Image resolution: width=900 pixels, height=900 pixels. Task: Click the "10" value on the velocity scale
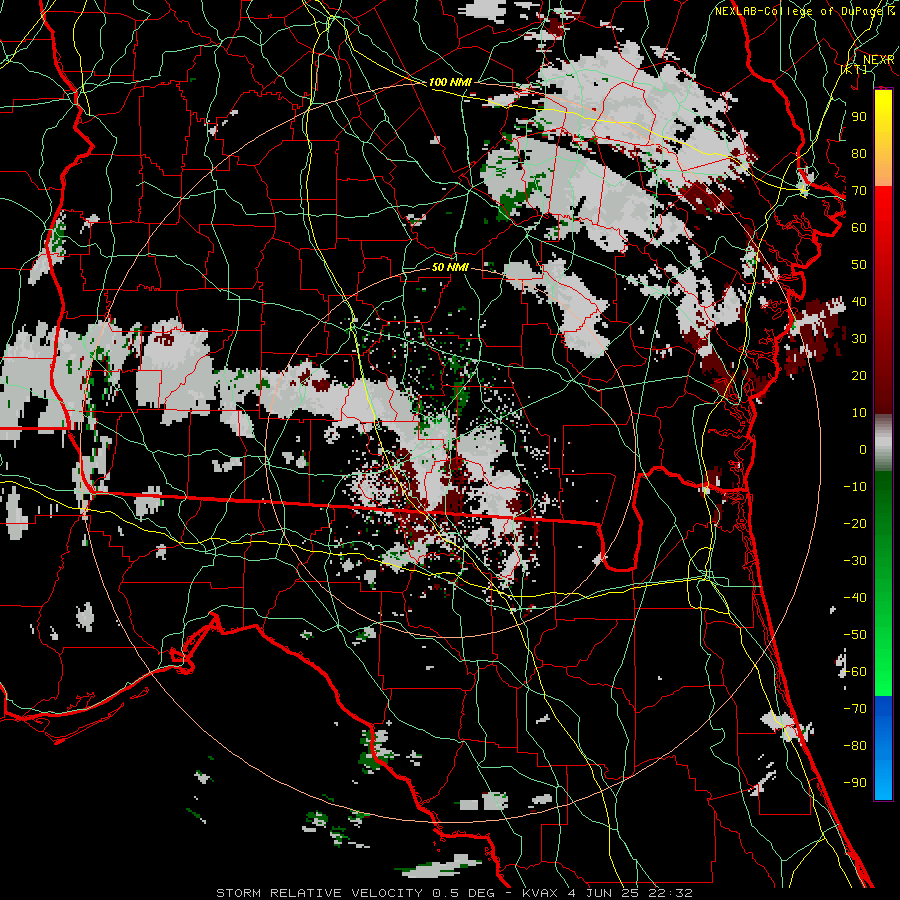[859, 413]
